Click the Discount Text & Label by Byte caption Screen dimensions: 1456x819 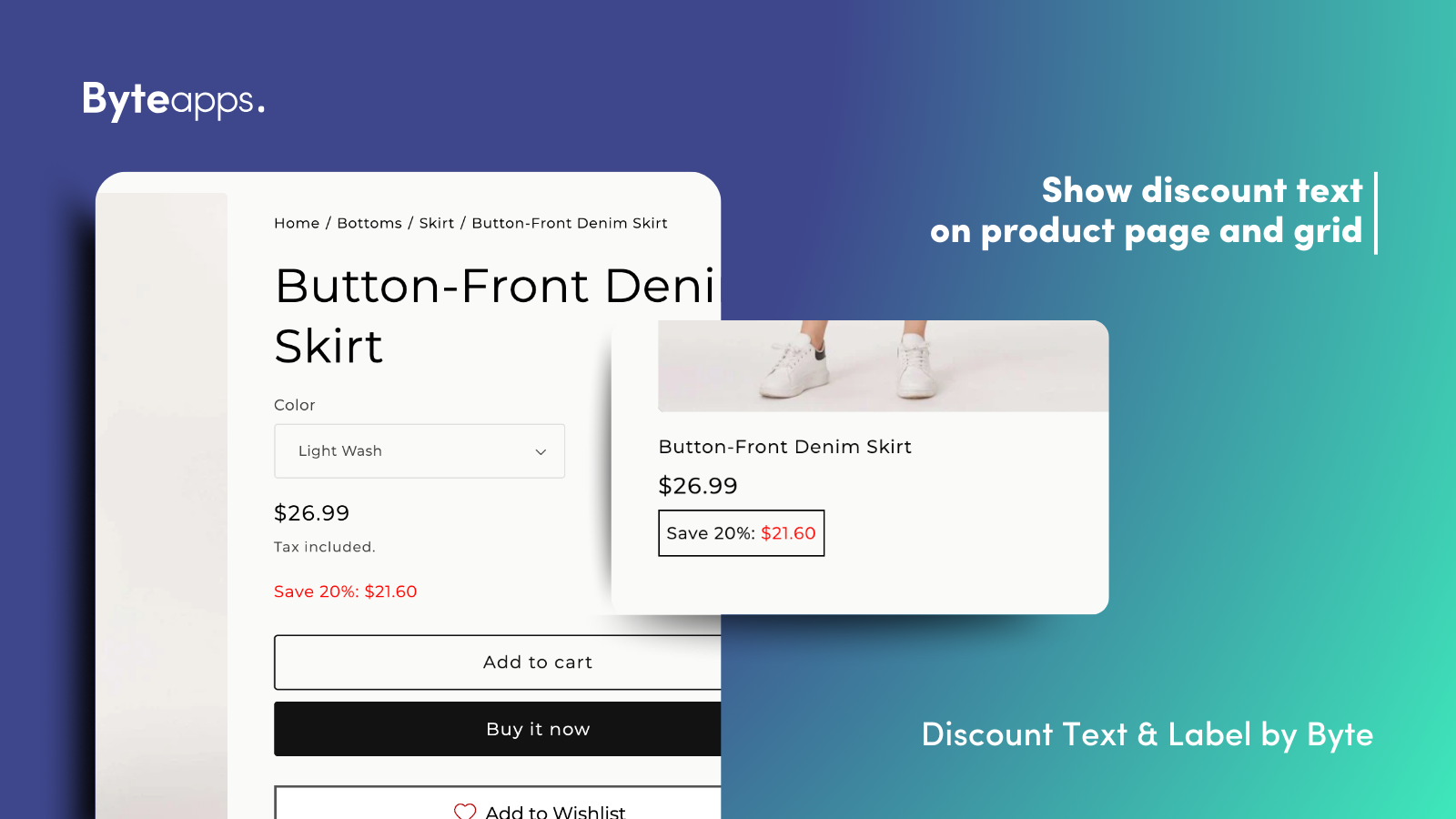(x=1147, y=734)
